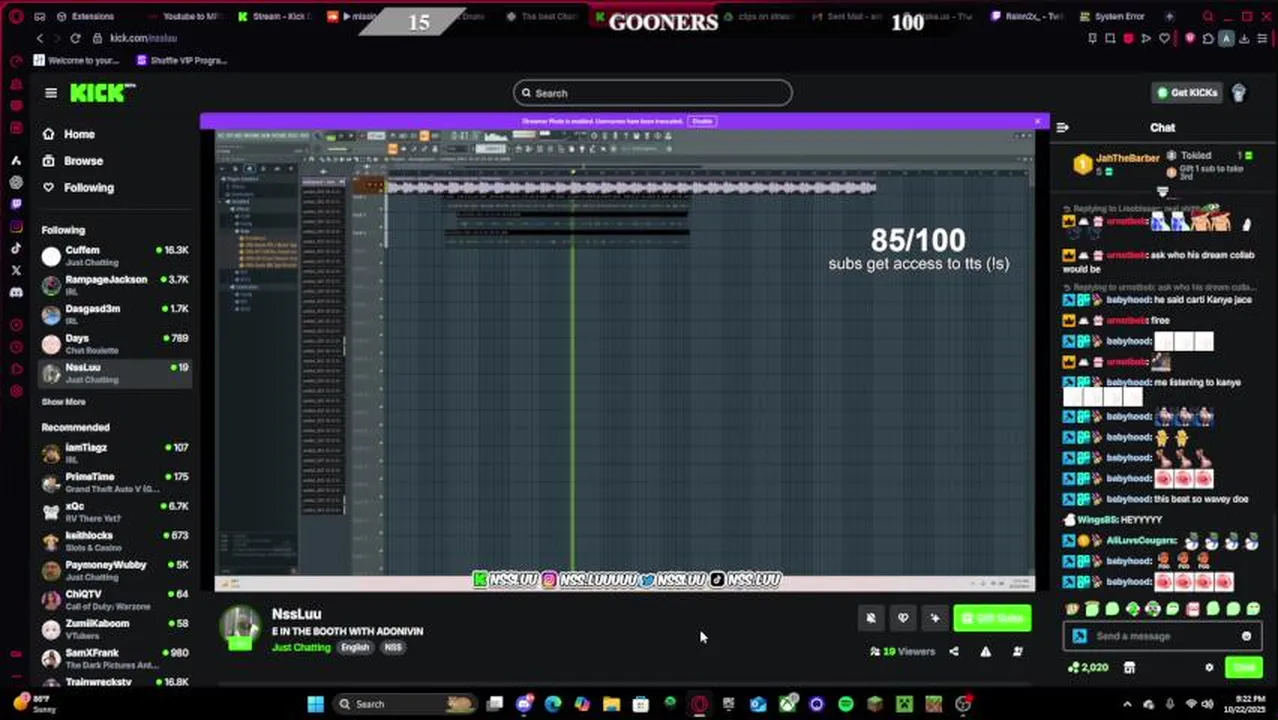Toggle stream notifications bell
The width and height of the screenshot is (1278, 720).
tap(871, 618)
